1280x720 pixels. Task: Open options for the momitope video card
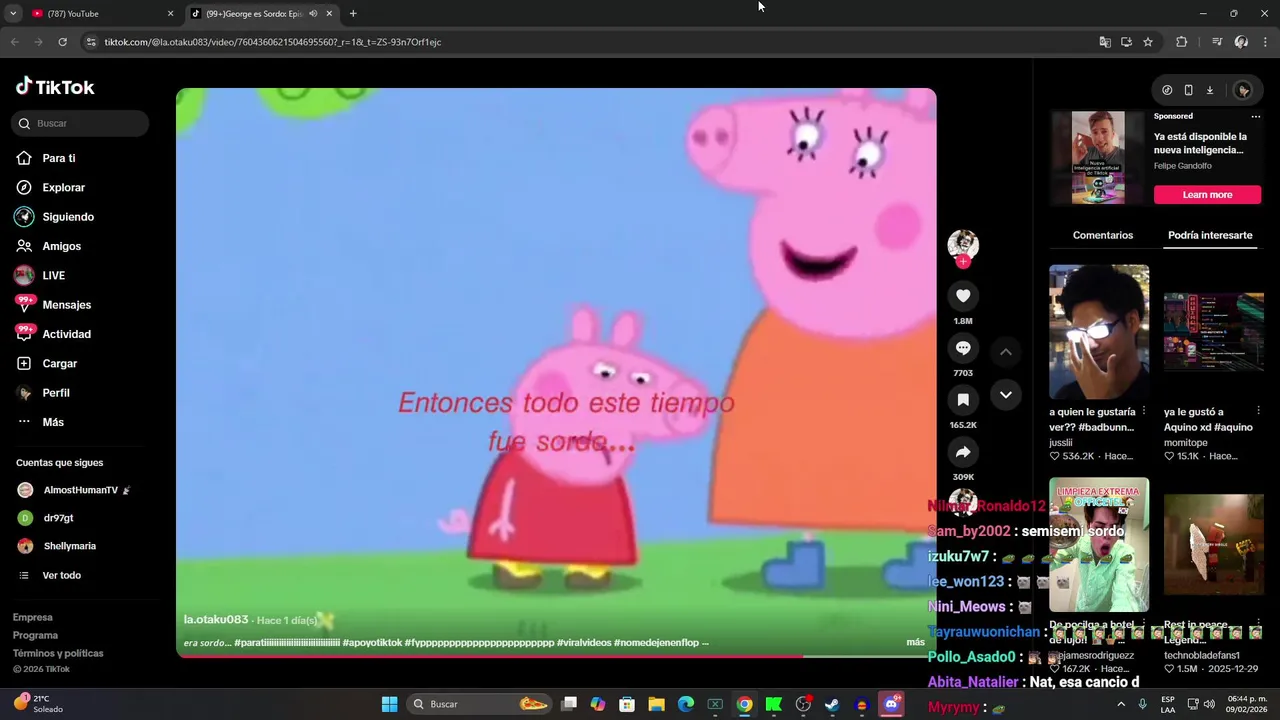click(1258, 411)
